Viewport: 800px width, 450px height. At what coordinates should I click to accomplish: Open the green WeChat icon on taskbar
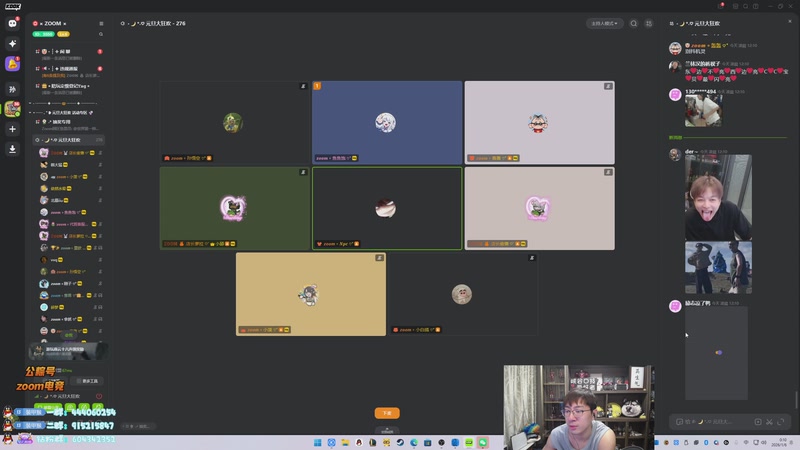pyautogui.click(x=483, y=442)
